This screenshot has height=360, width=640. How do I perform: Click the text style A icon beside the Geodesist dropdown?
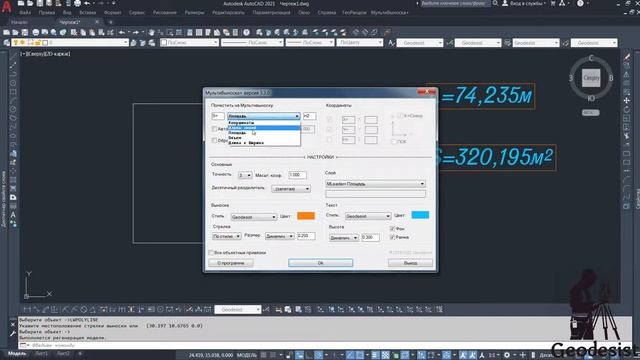(391, 42)
